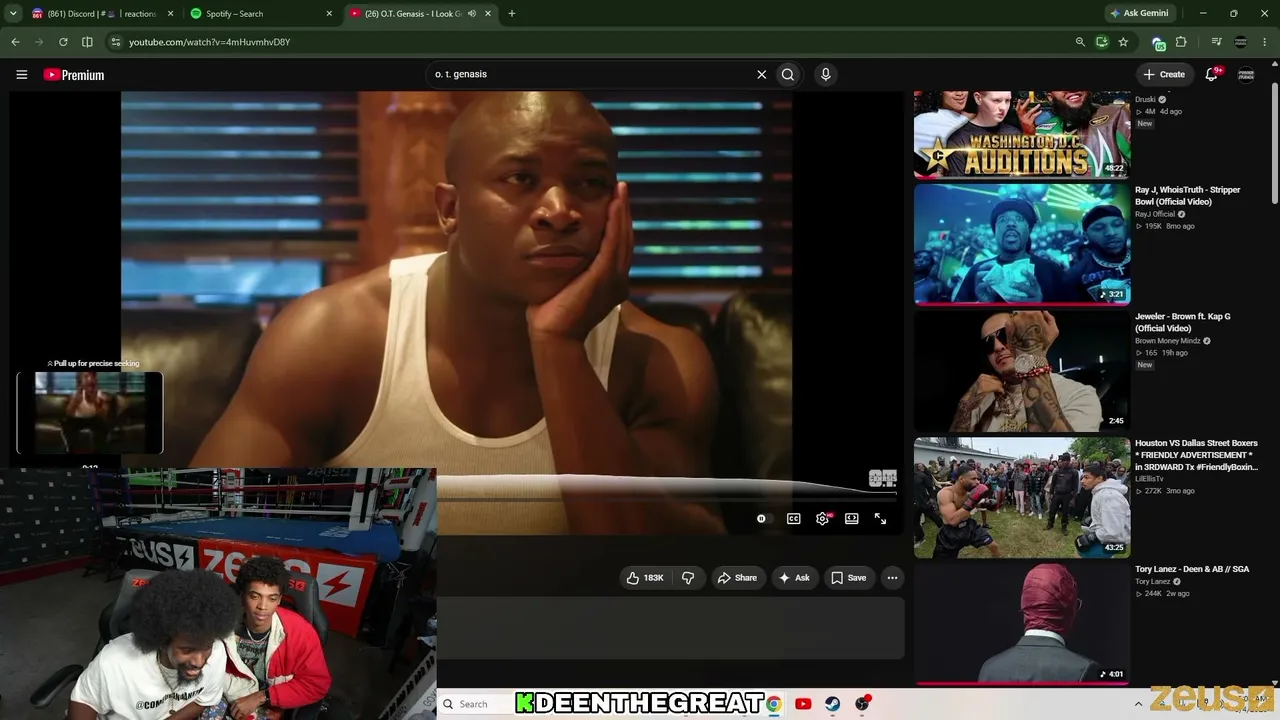Open the Chrome three-dot menu
1280x720 pixels.
pos(1266,42)
